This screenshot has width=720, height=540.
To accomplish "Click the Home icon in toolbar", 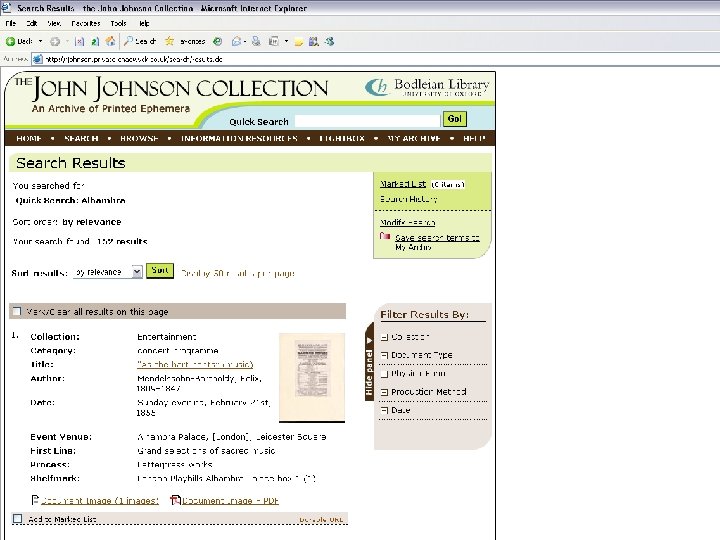I will click(110, 41).
